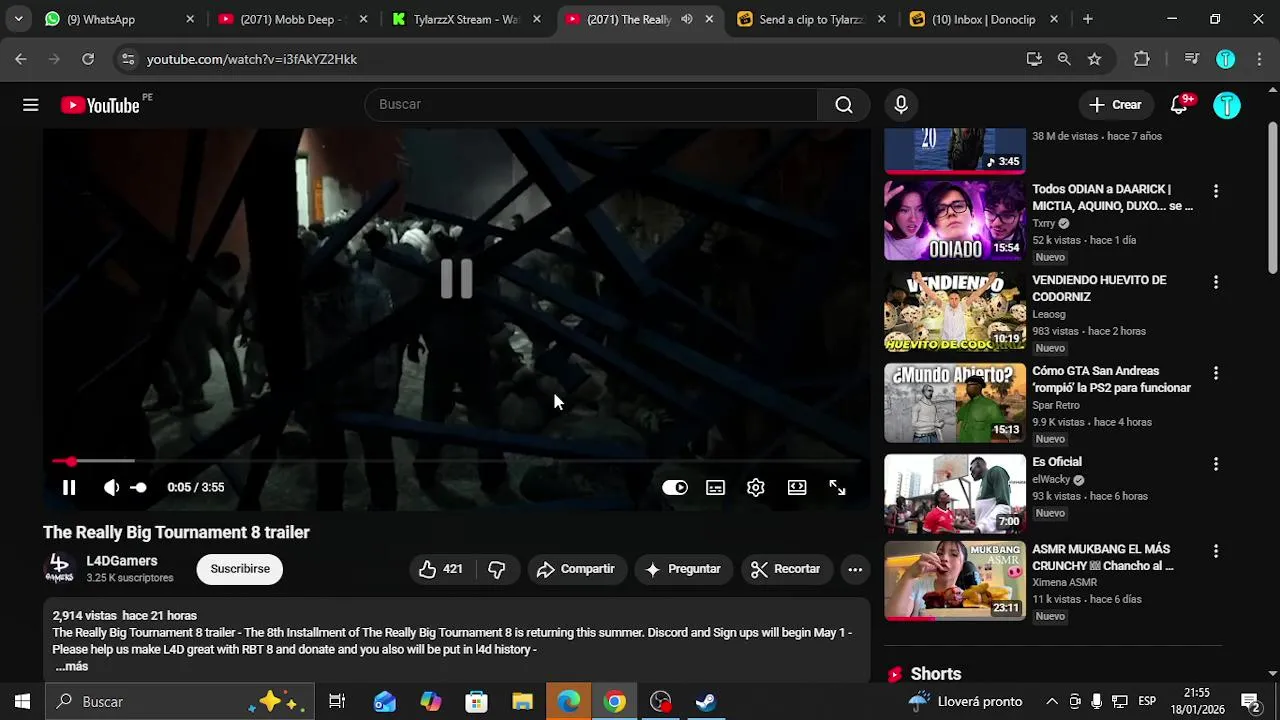
Task: Switch to the Mobb Deep YouTube tab
Action: [x=294, y=19]
